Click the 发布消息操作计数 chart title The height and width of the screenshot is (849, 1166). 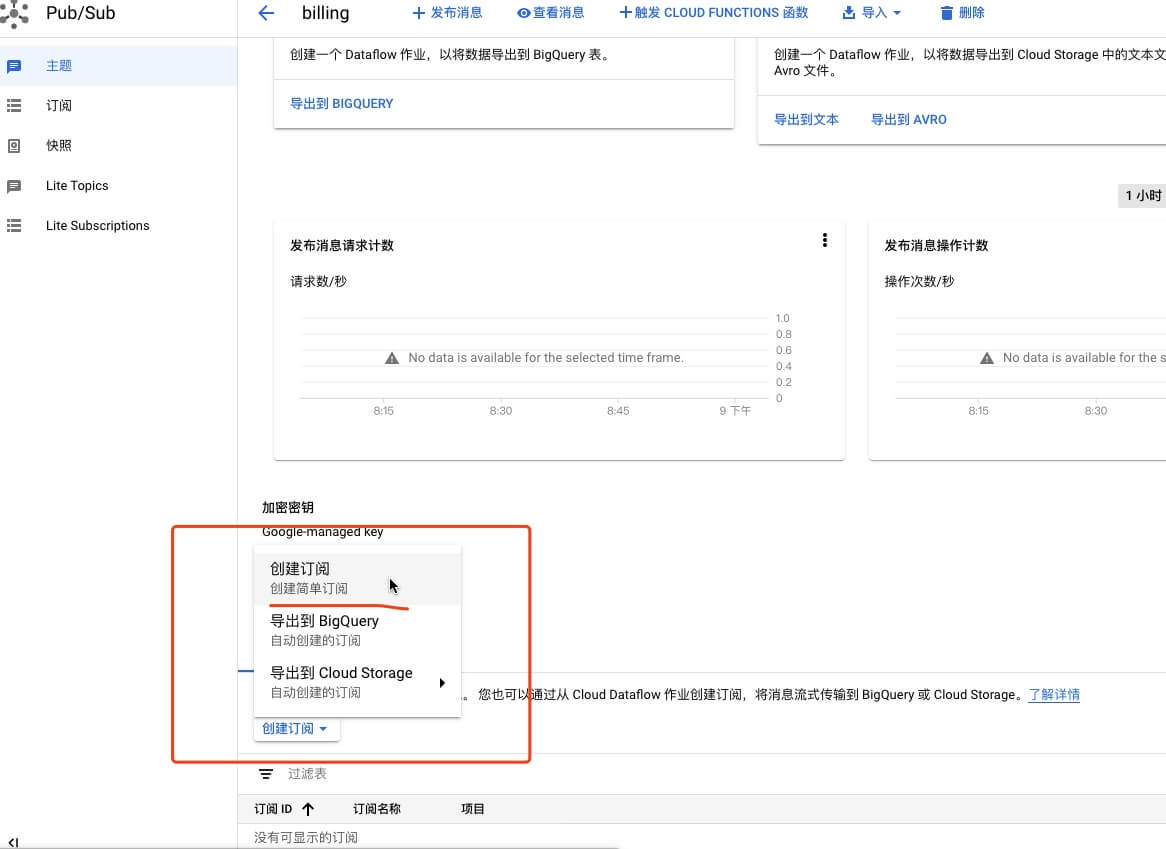[936, 245]
